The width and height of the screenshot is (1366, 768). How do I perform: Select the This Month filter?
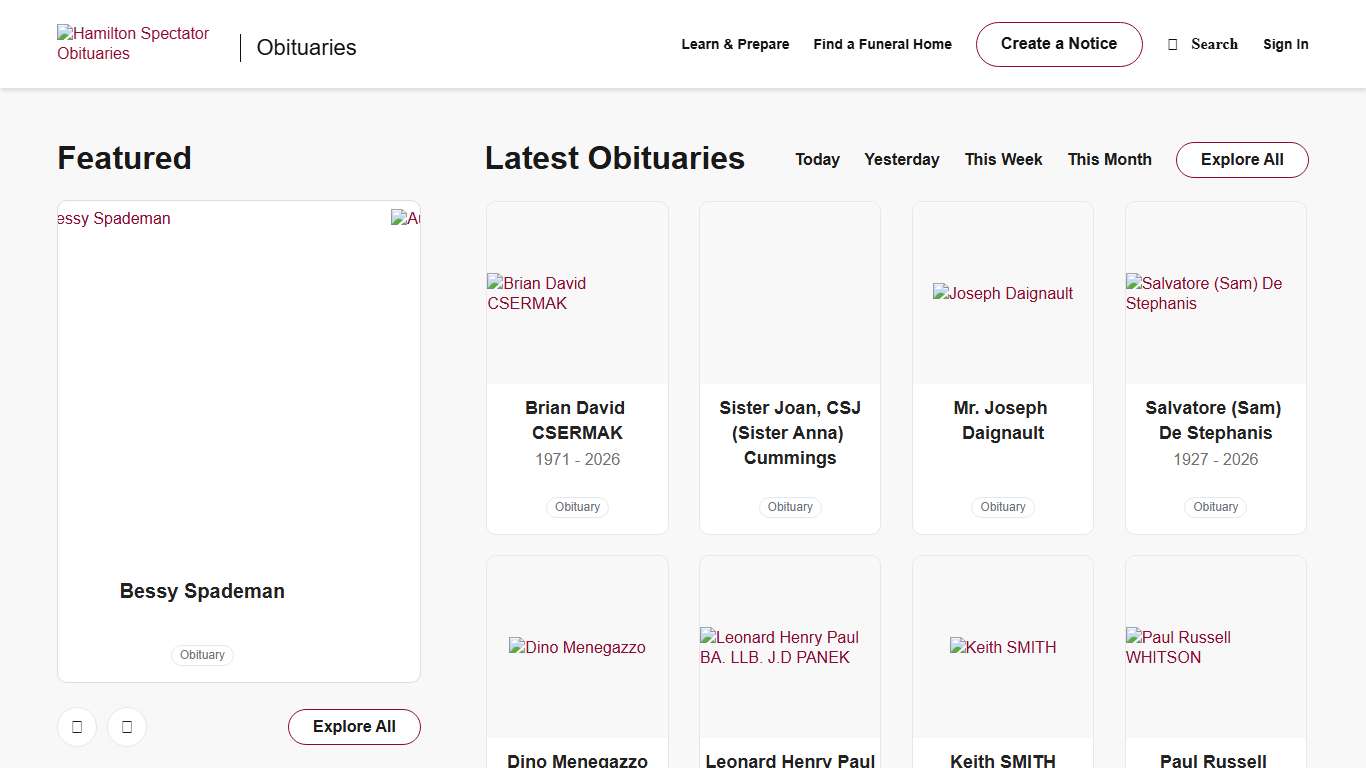pos(1109,160)
